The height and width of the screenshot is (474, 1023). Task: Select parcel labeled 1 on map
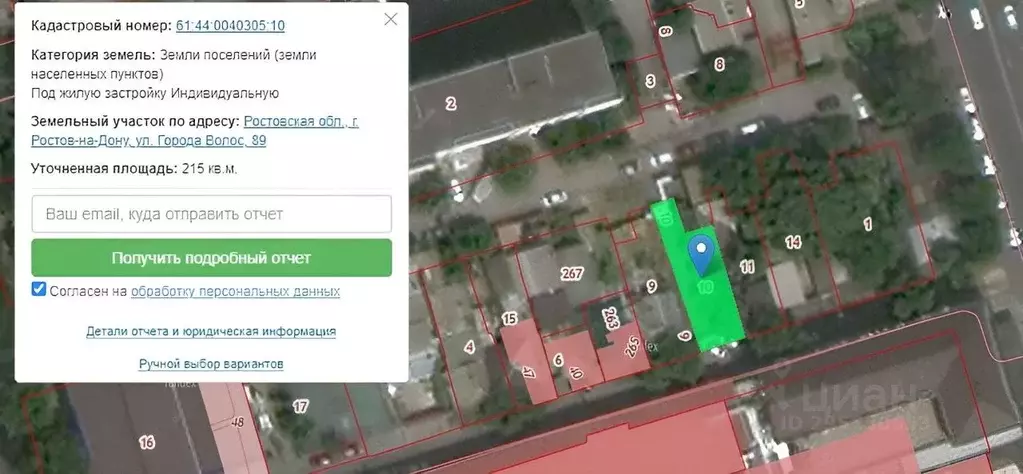[867, 224]
